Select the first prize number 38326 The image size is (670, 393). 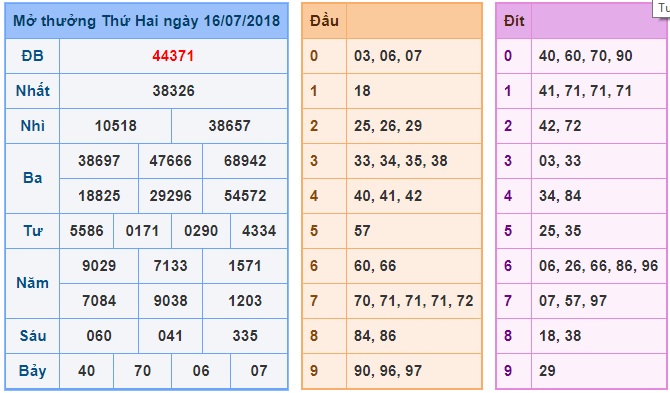(173, 91)
